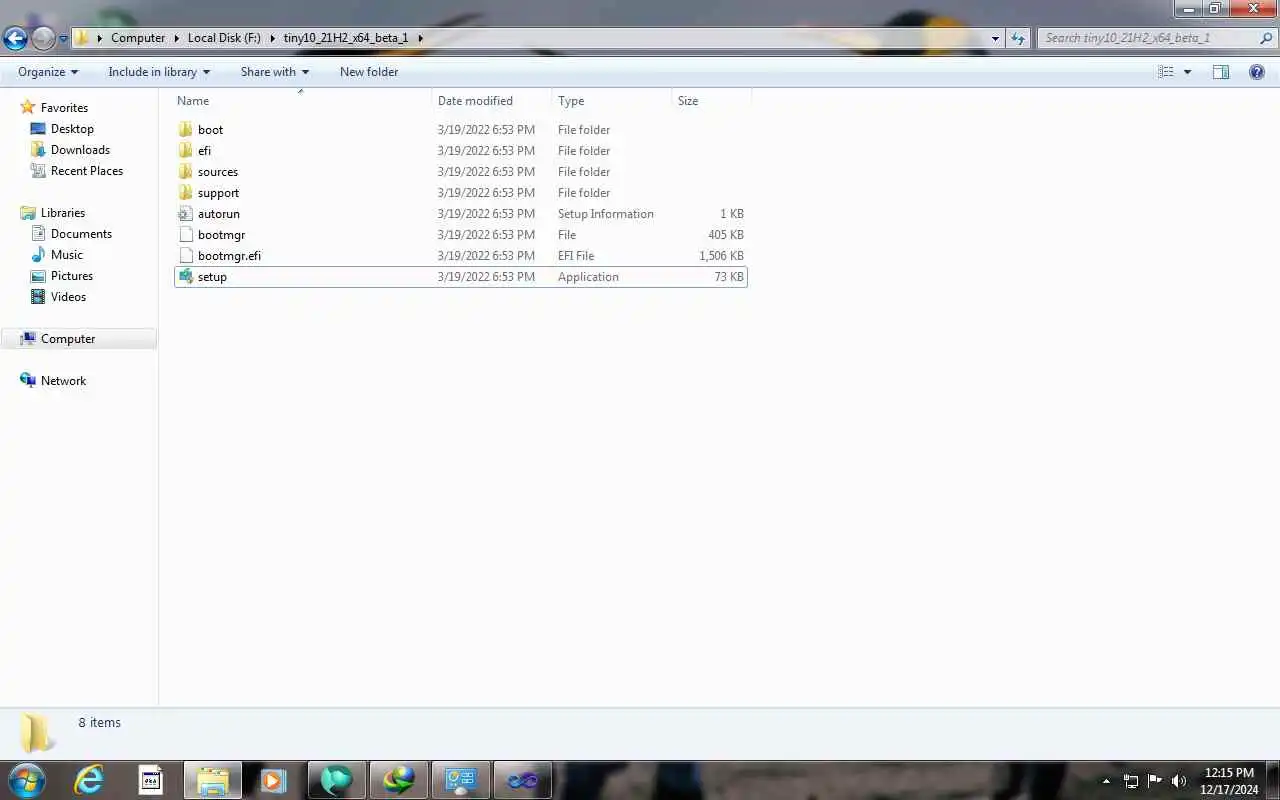
Task: Expand the arrow after Computer in breadcrumb
Action: tap(176, 38)
